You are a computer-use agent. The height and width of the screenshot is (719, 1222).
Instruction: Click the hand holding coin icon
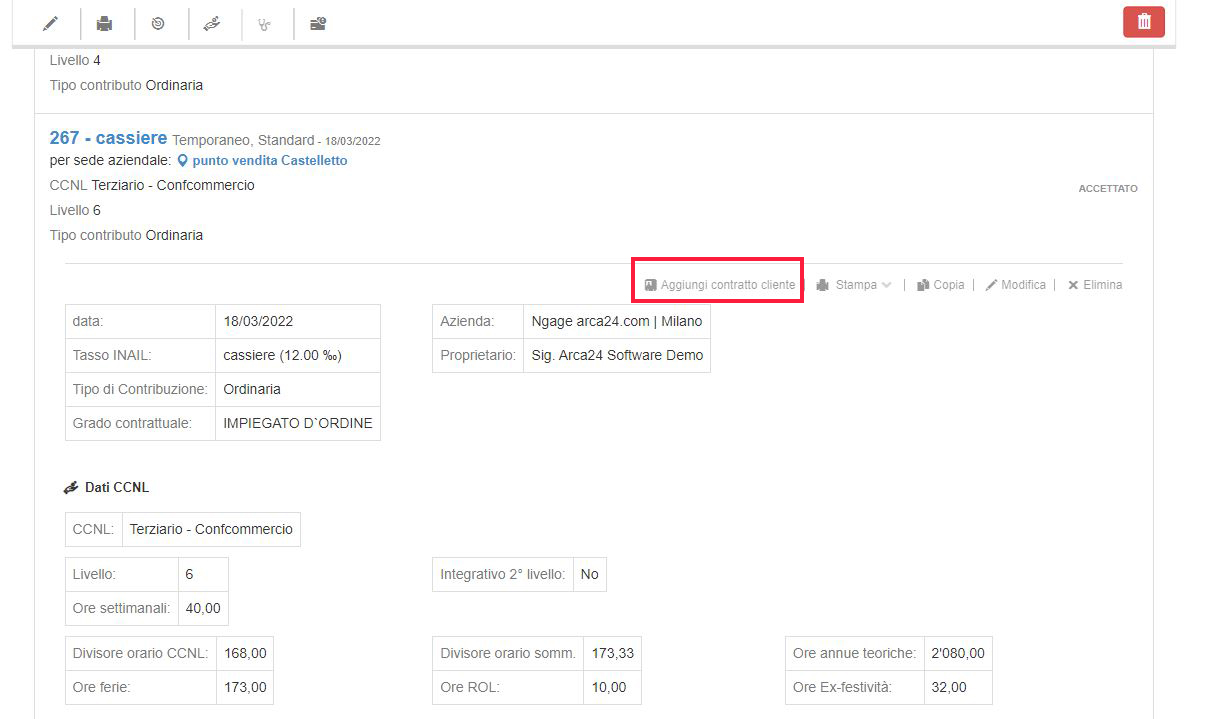coord(211,24)
